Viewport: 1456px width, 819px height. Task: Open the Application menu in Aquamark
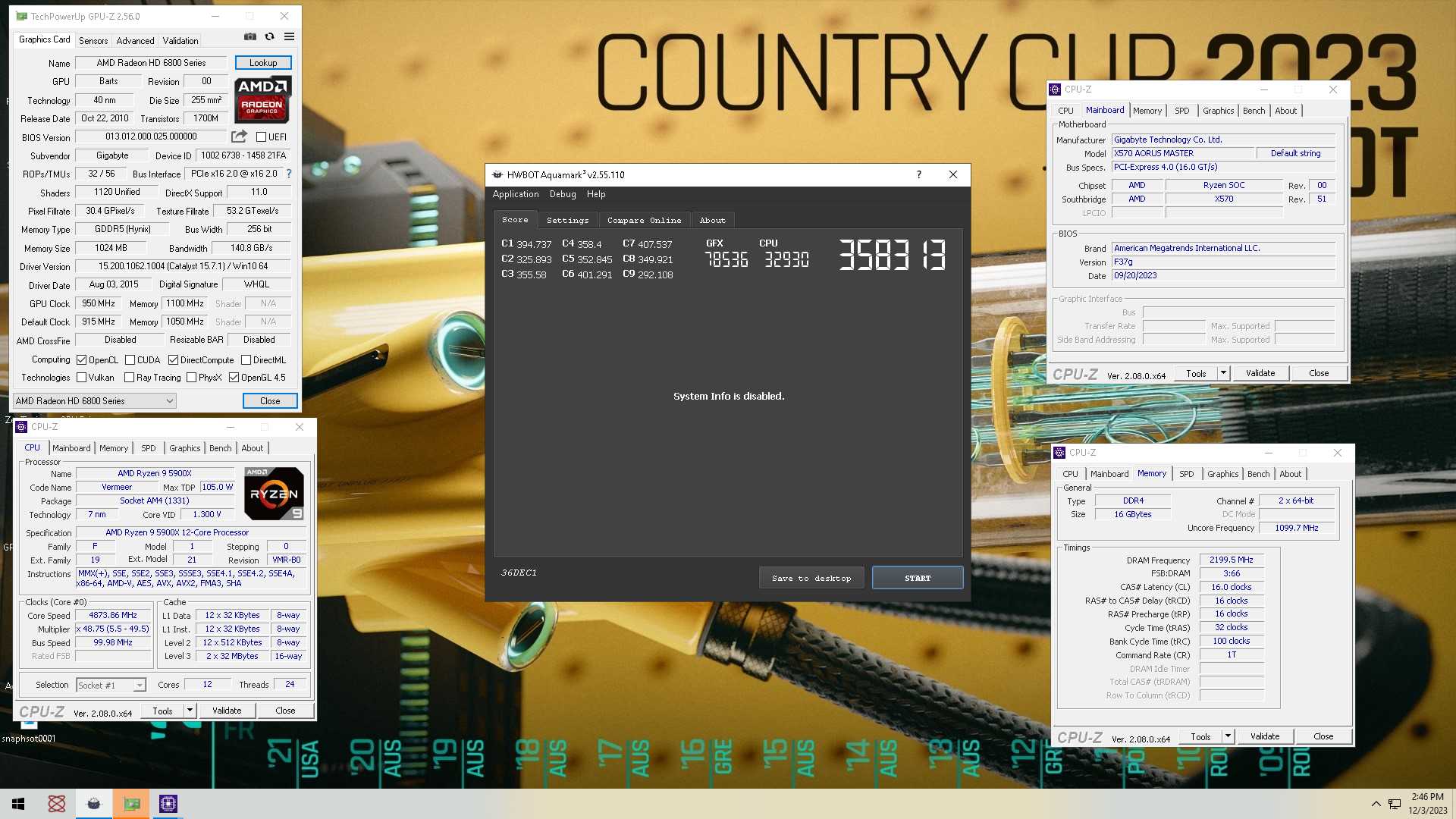pos(516,194)
